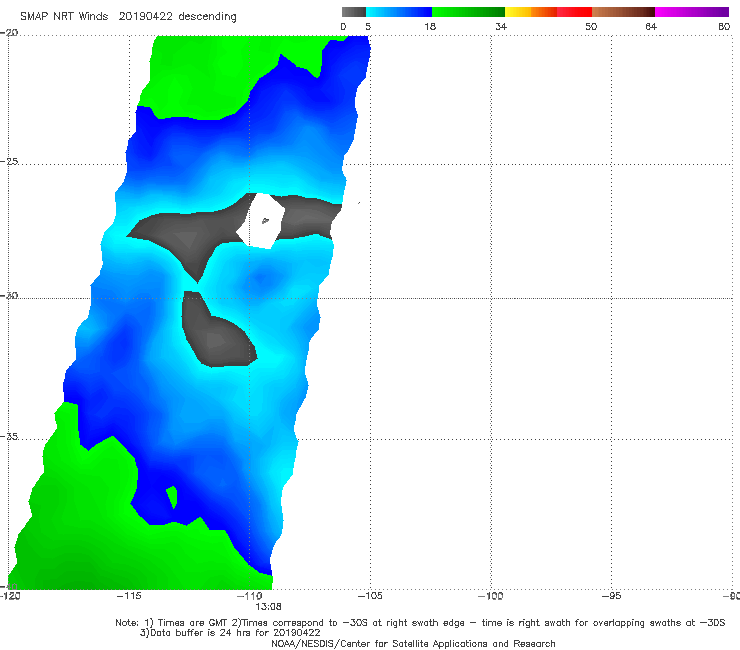Image resolution: width=740 pixels, height=650 pixels.
Task: Click the color bar label '34'
Action: click(501, 26)
